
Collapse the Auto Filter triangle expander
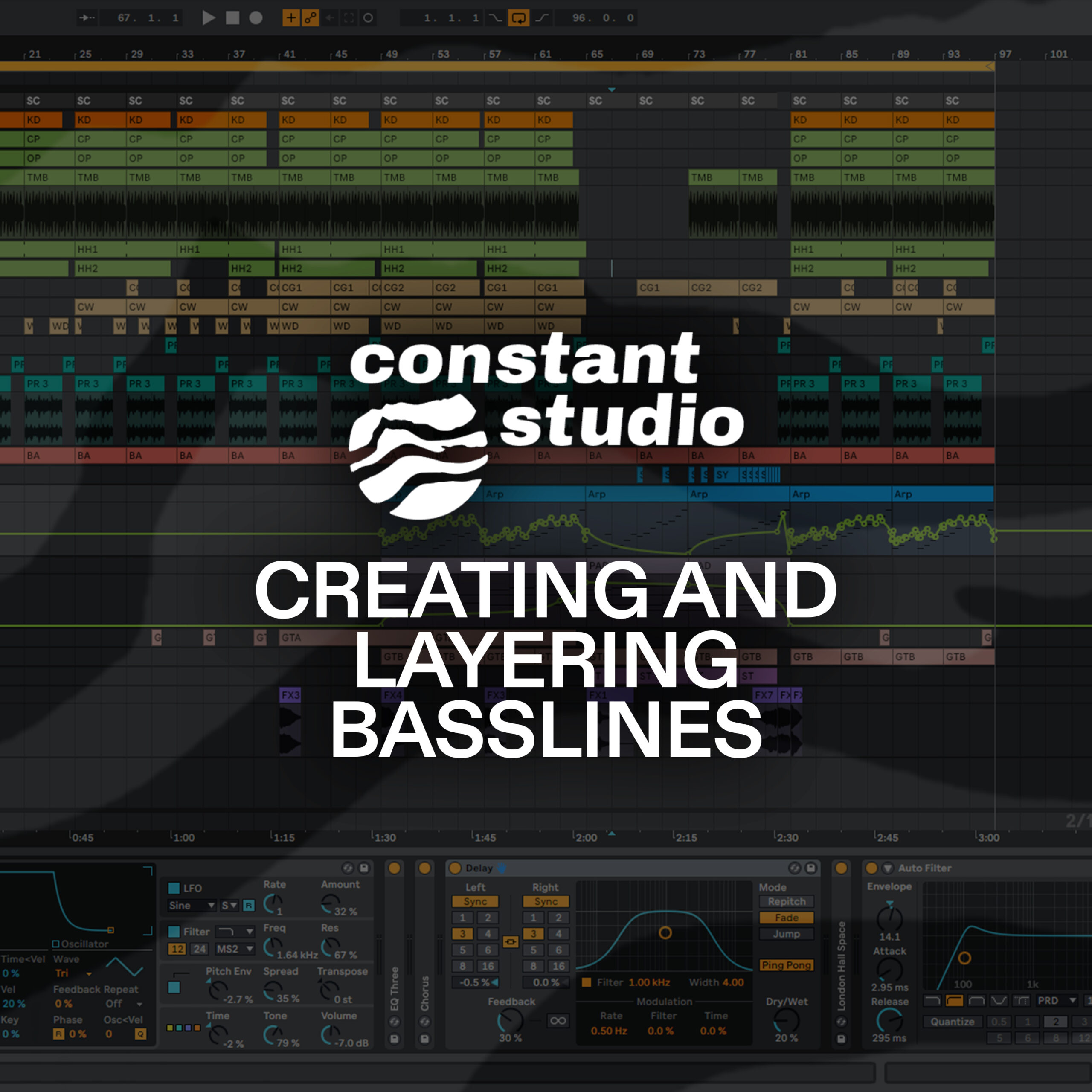[888, 868]
